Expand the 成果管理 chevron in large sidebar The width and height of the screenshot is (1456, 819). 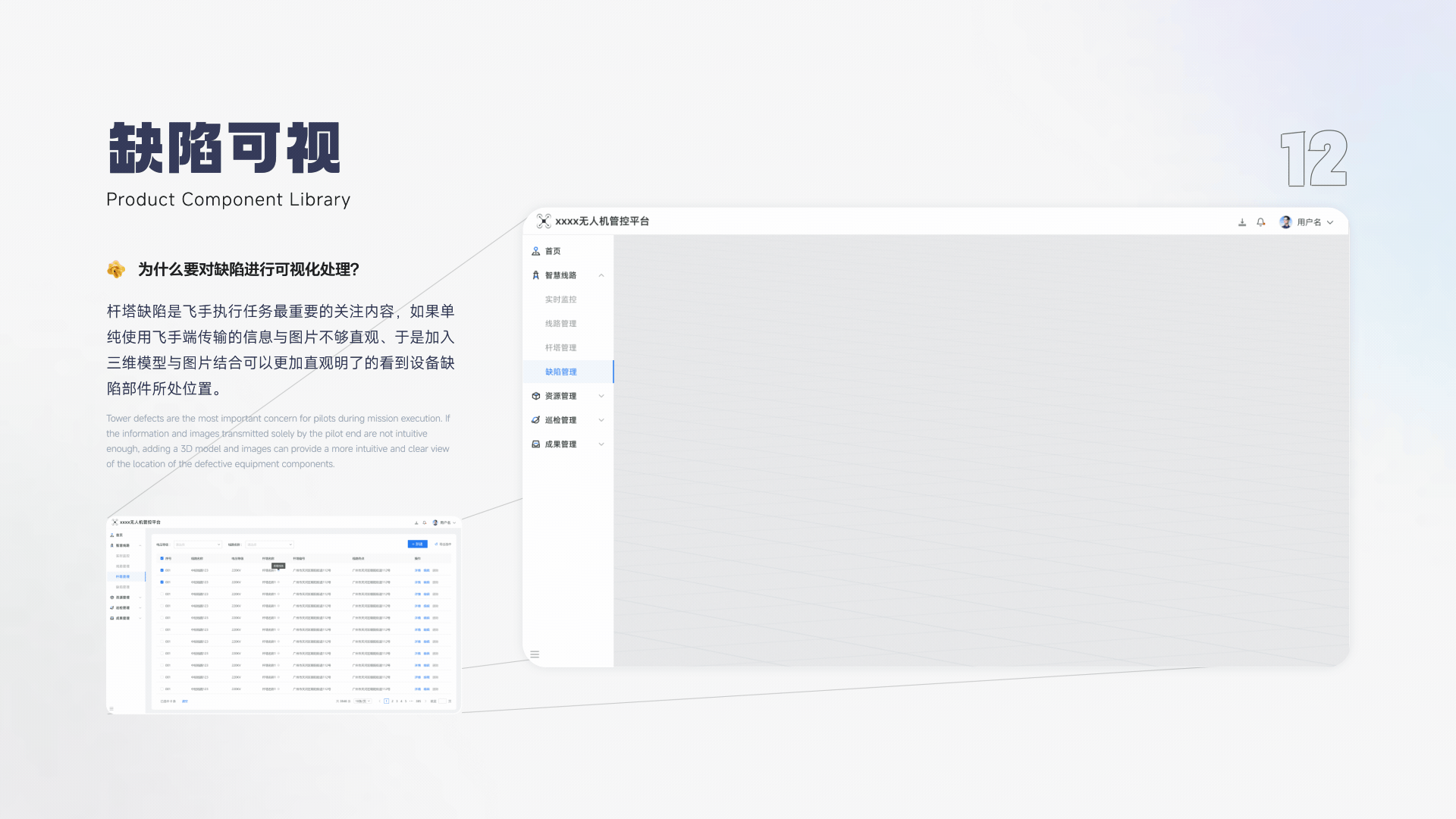(x=601, y=444)
